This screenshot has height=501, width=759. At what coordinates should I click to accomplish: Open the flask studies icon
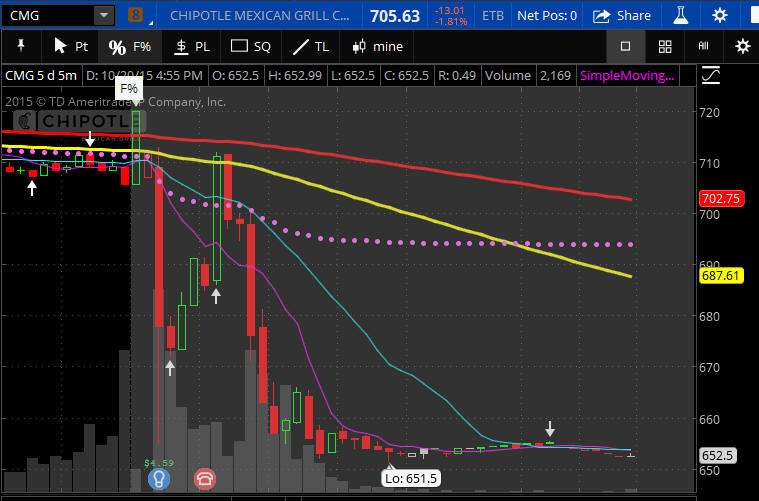point(681,15)
